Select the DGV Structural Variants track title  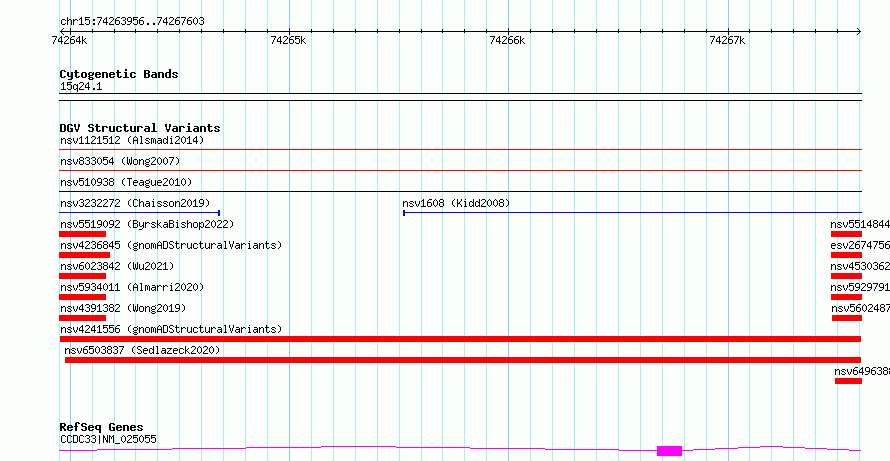(140, 128)
